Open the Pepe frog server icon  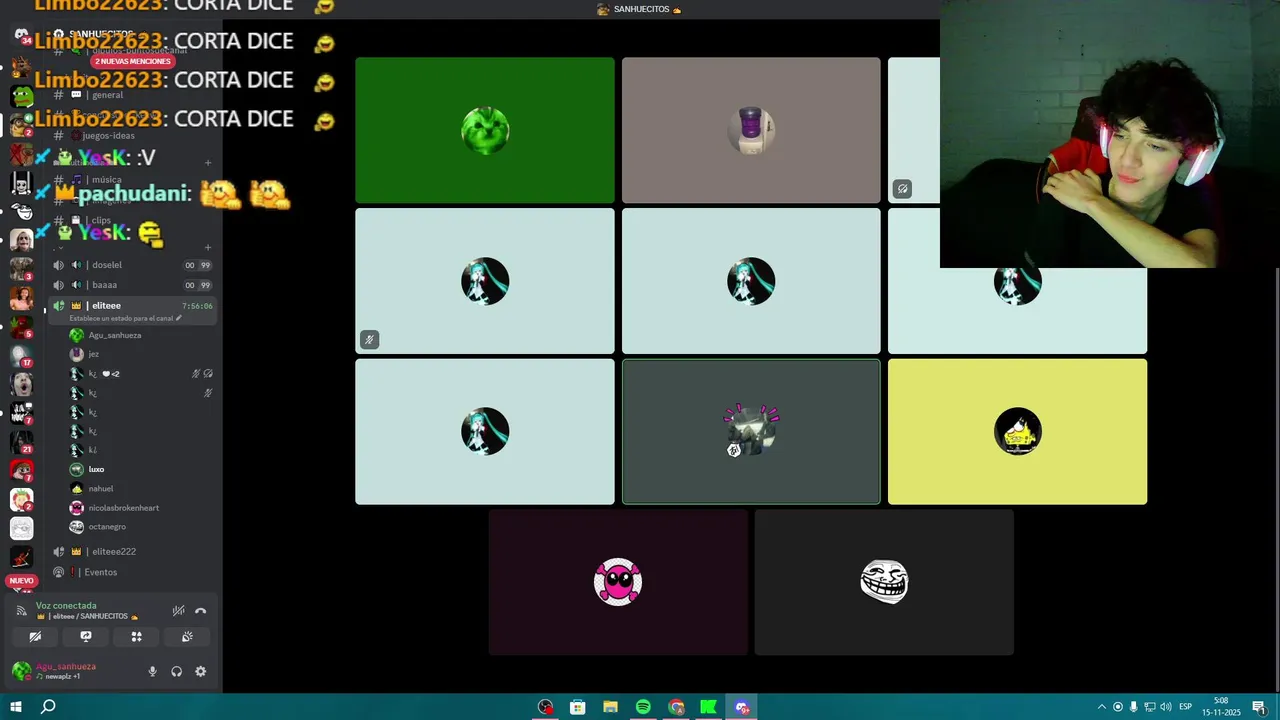point(21,96)
